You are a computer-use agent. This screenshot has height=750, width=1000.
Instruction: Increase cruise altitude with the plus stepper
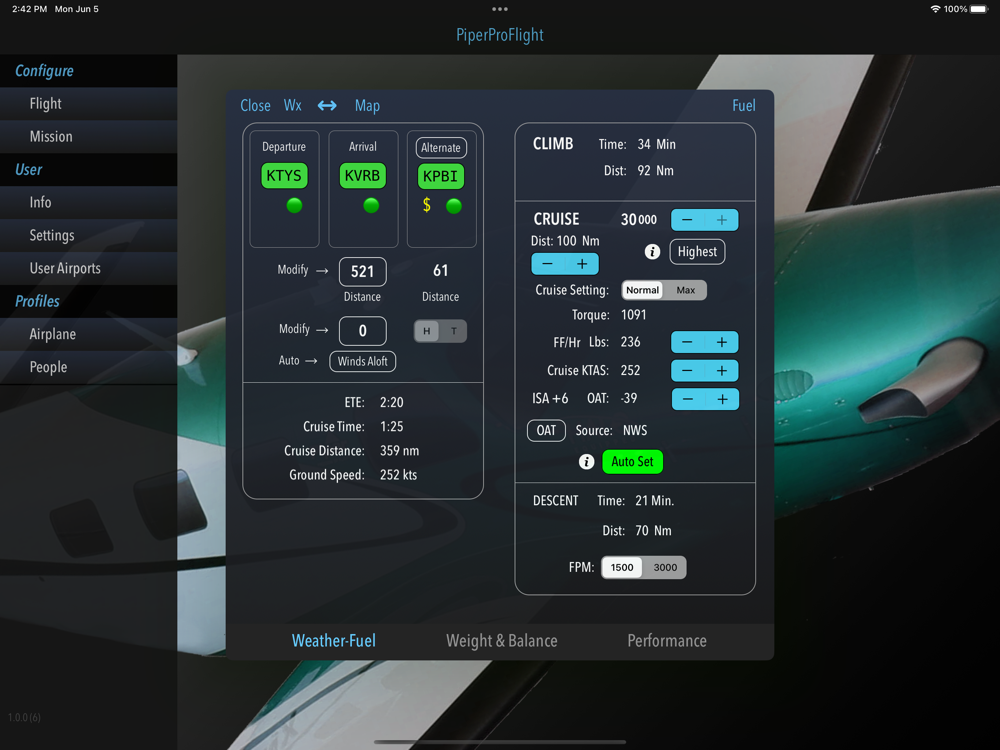(x=722, y=220)
